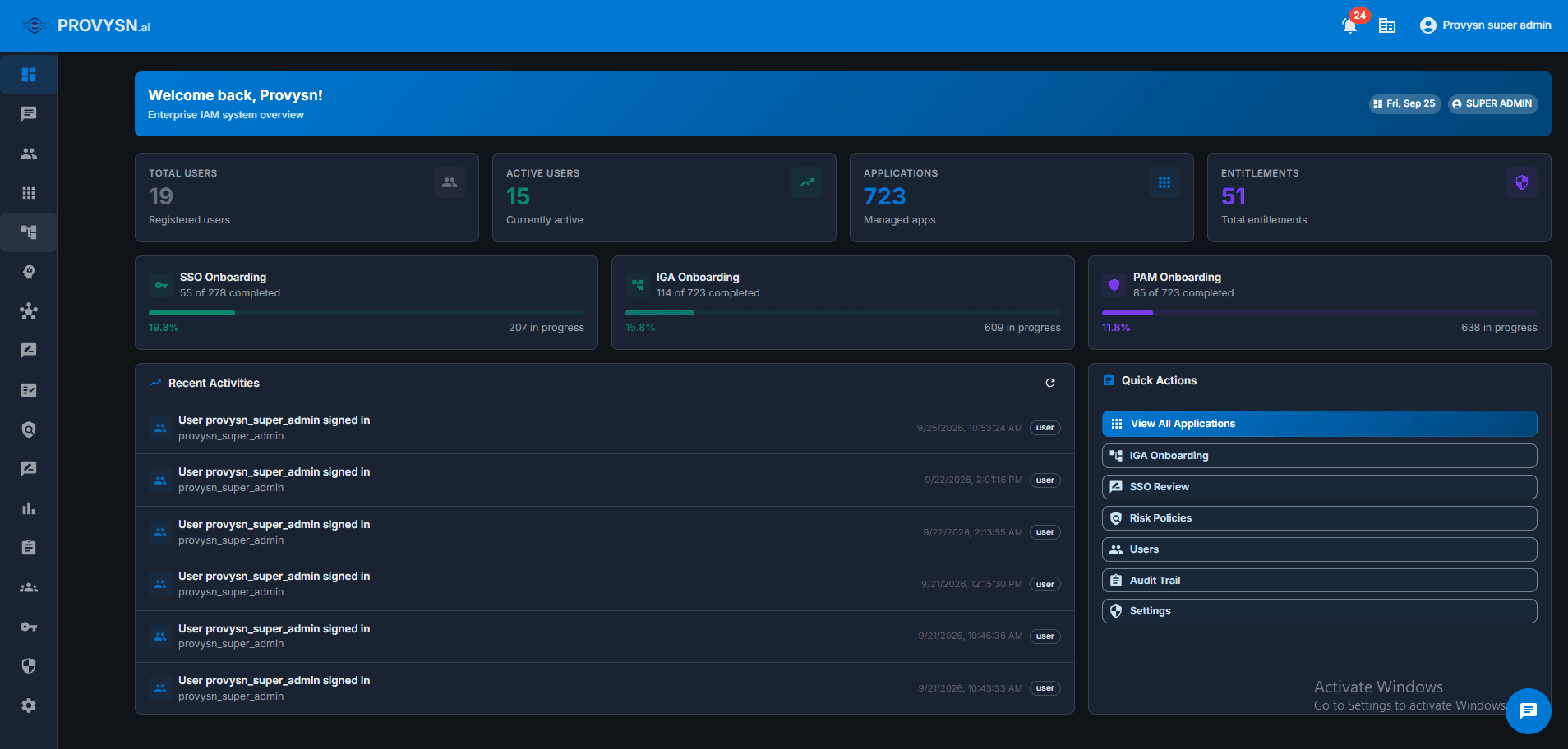Image resolution: width=1568 pixels, height=749 pixels.
Task: Open the users icon in the sidebar
Action: 29,154
